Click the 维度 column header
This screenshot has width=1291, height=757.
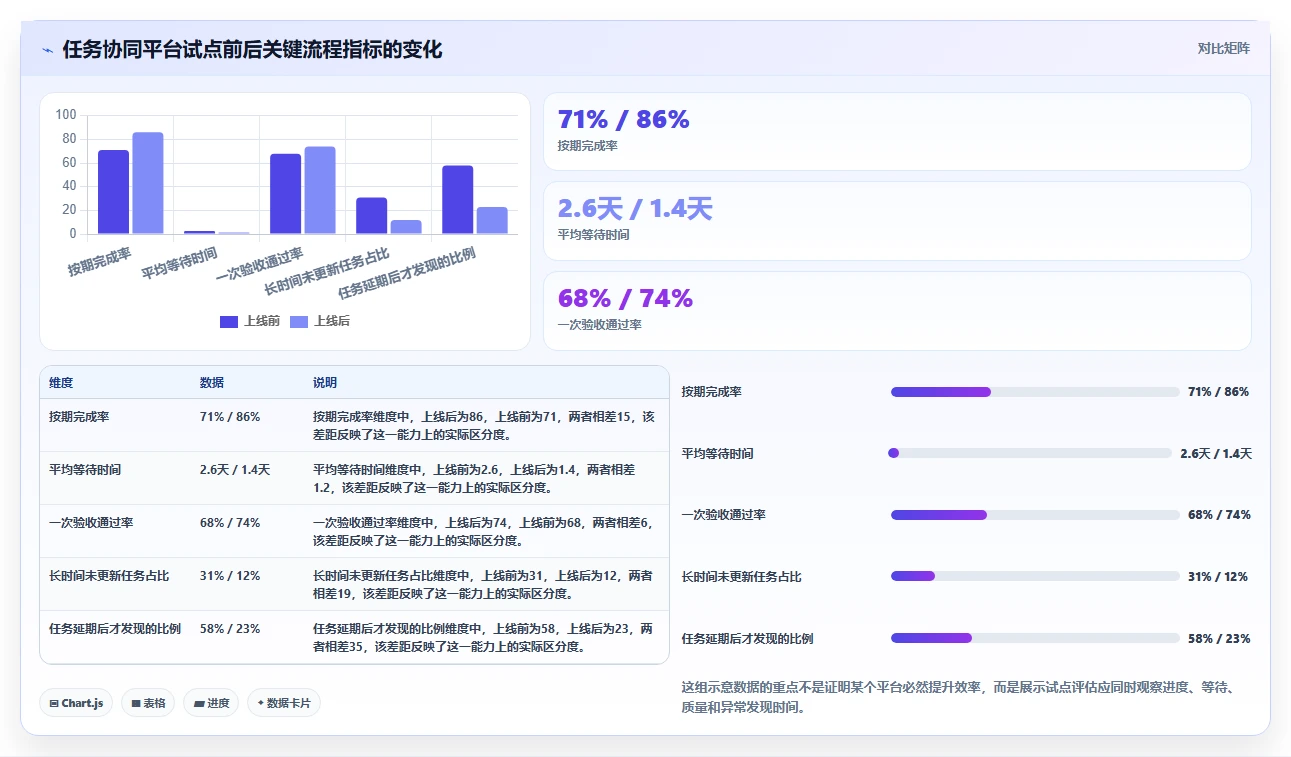(x=61, y=383)
